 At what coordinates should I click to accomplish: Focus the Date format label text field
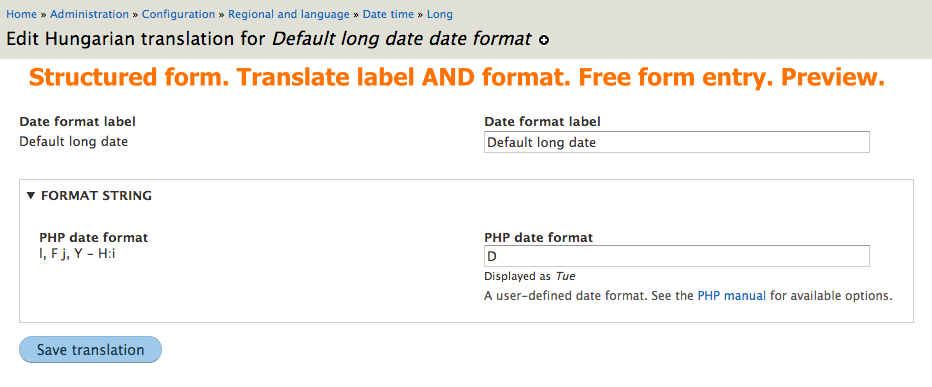click(x=676, y=142)
